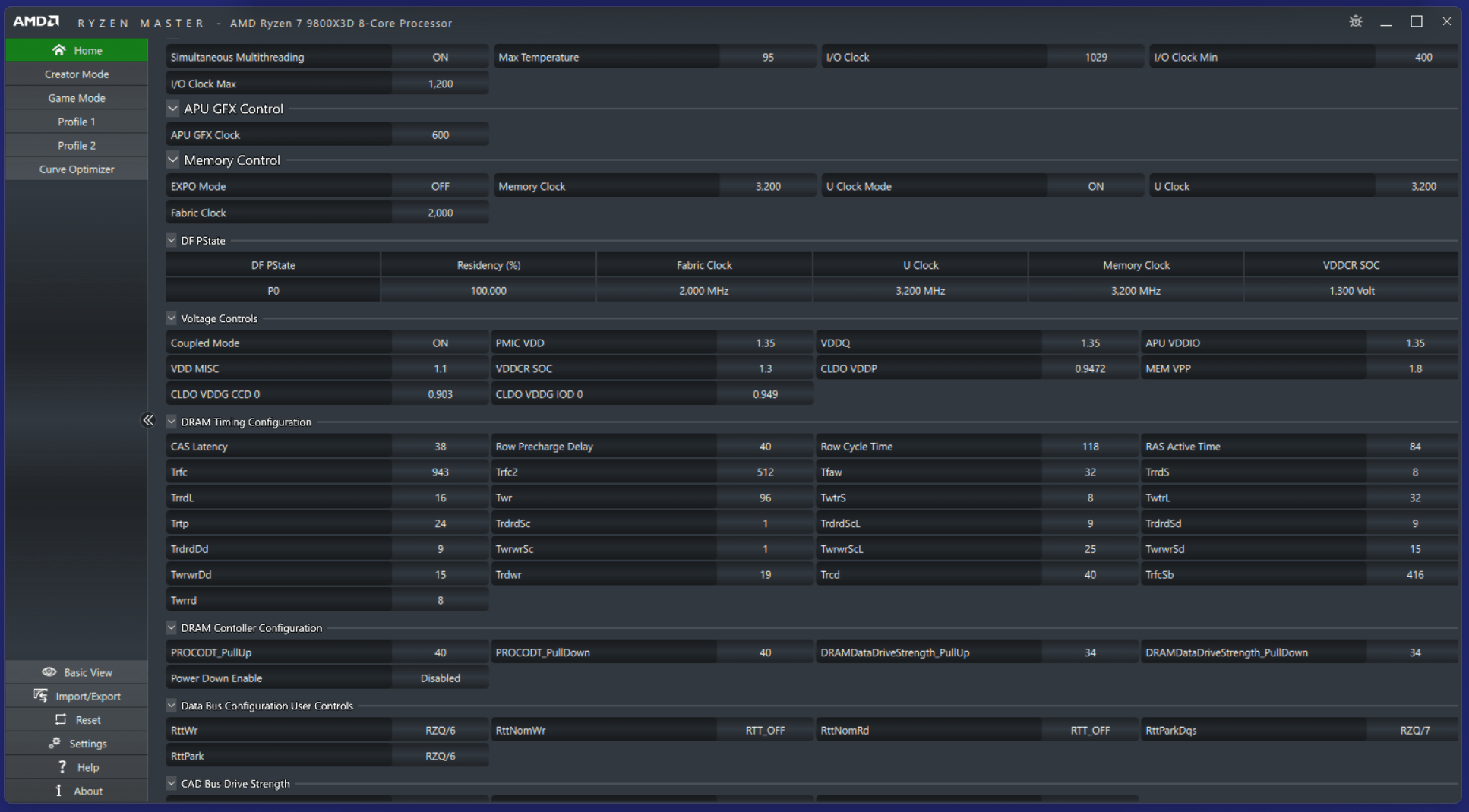Click the Residency (%) column header

coord(488,265)
